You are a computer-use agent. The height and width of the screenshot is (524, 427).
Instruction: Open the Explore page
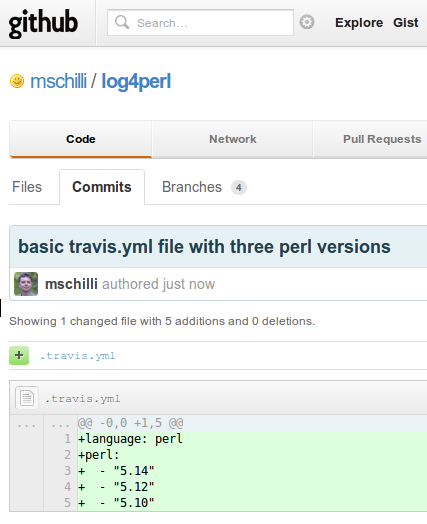coord(359,23)
